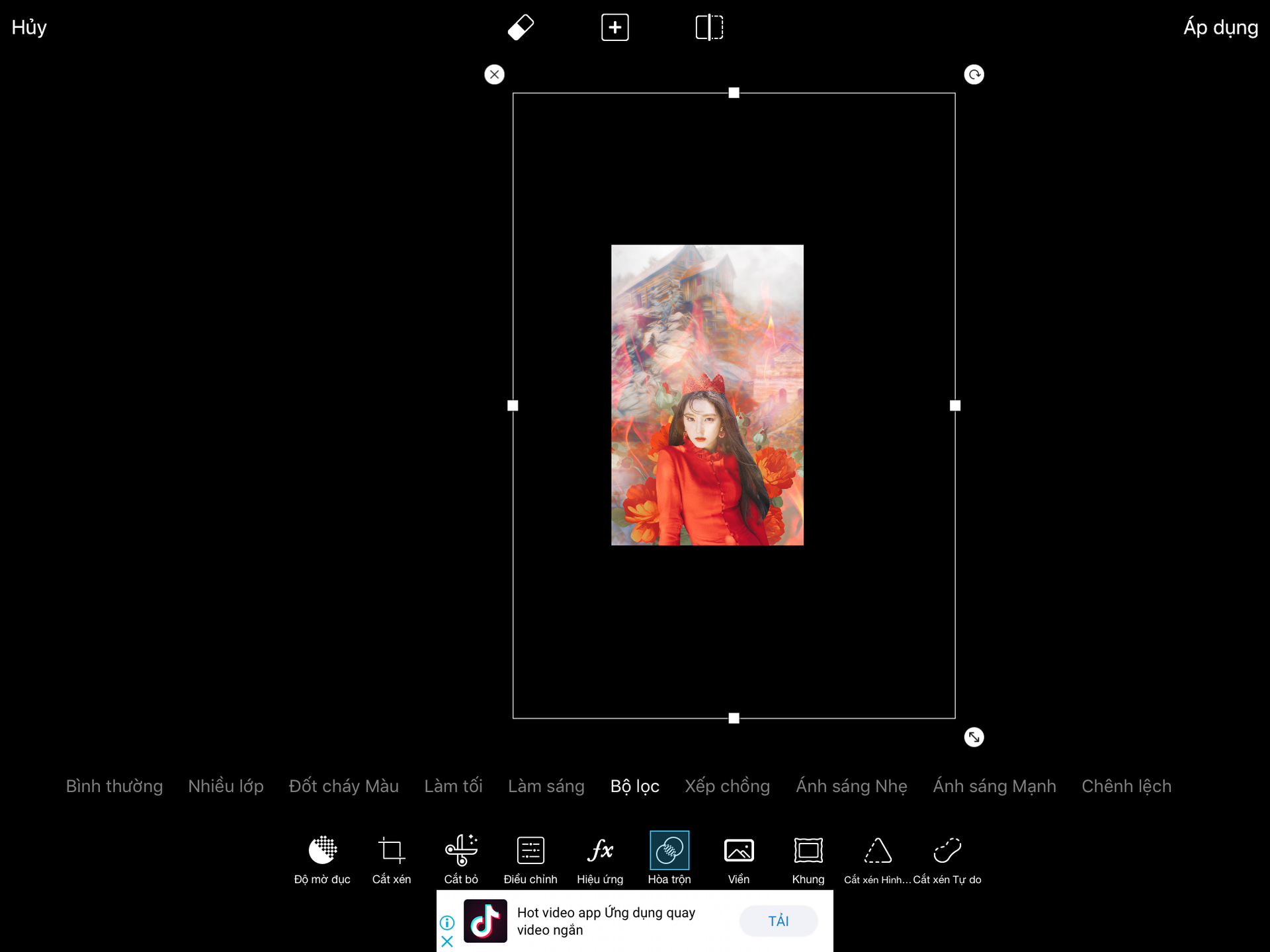This screenshot has height=952, width=1270.
Task: Choose Ánh sáng Mạnh blend mode
Action: (x=994, y=786)
